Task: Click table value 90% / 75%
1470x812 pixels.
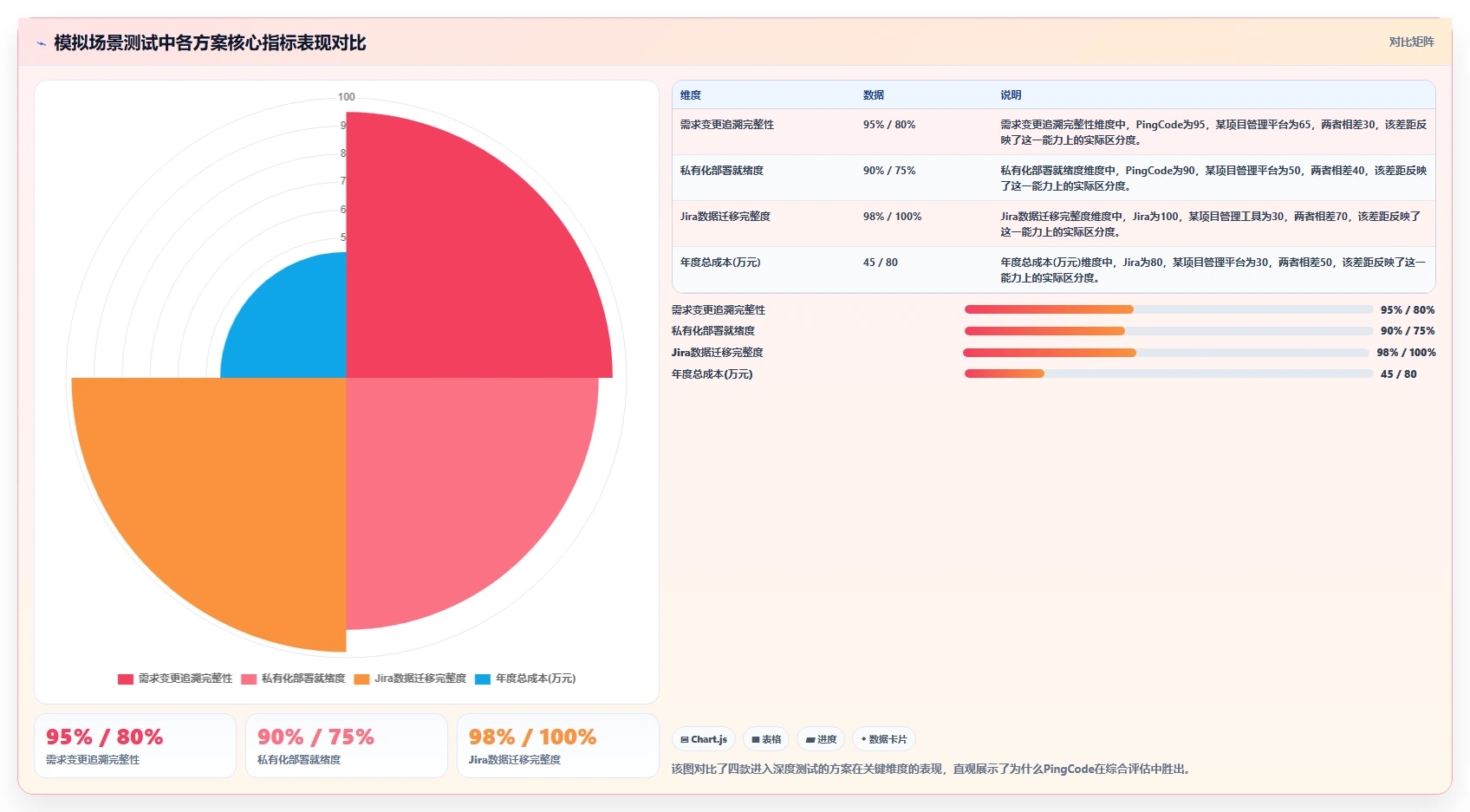Action: coord(889,171)
